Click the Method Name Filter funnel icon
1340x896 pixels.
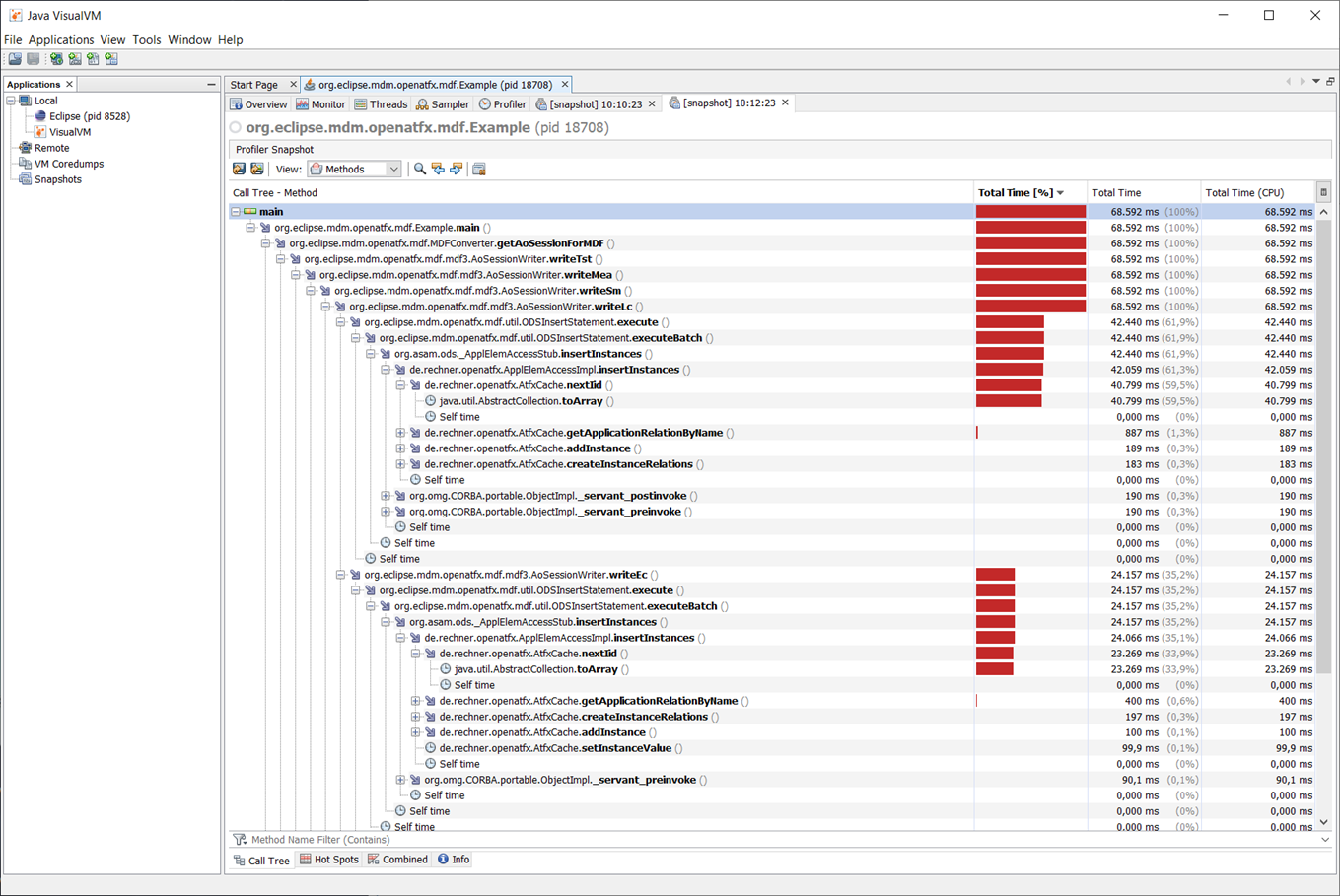240,840
